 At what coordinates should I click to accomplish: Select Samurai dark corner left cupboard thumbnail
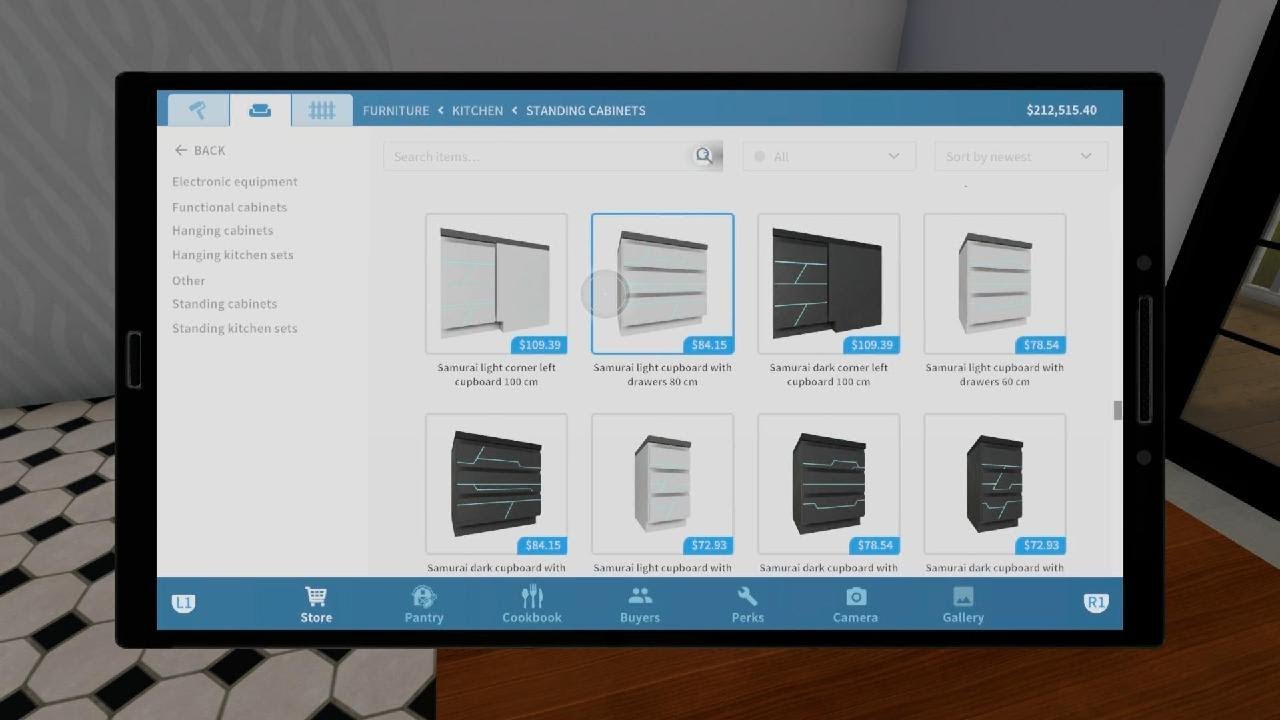pos(828,284)
